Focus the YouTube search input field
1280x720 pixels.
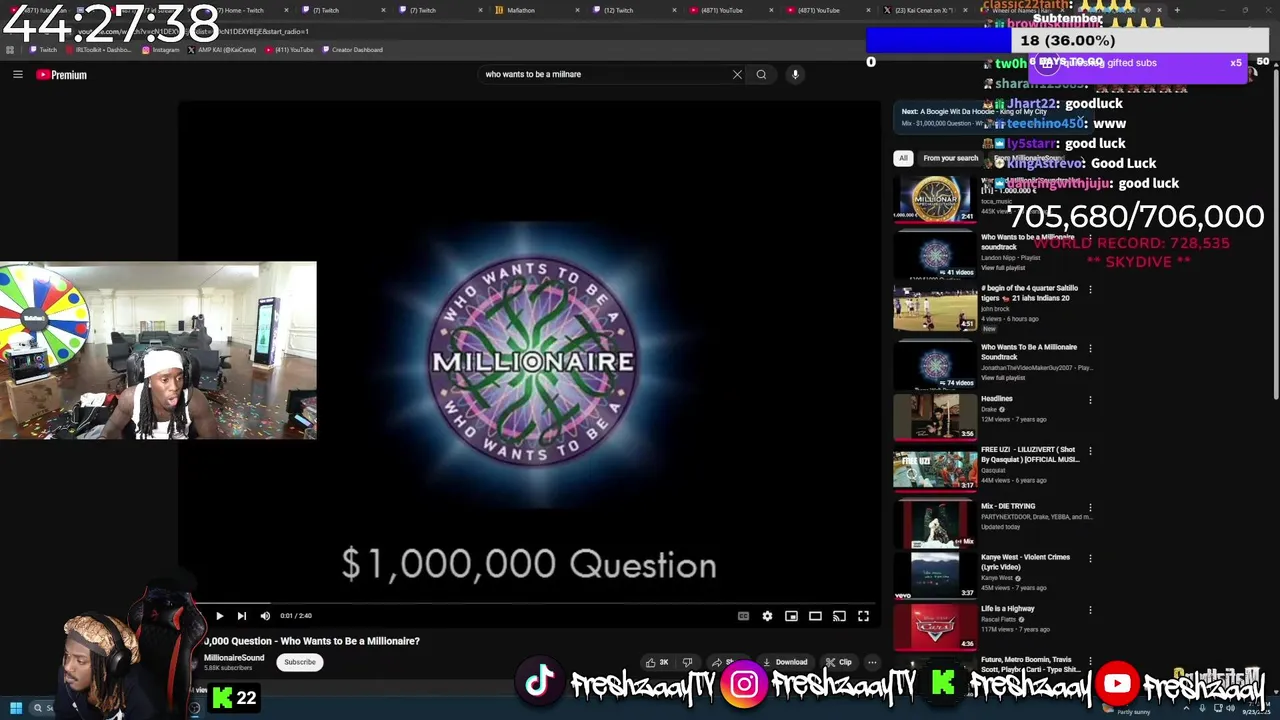605,74
